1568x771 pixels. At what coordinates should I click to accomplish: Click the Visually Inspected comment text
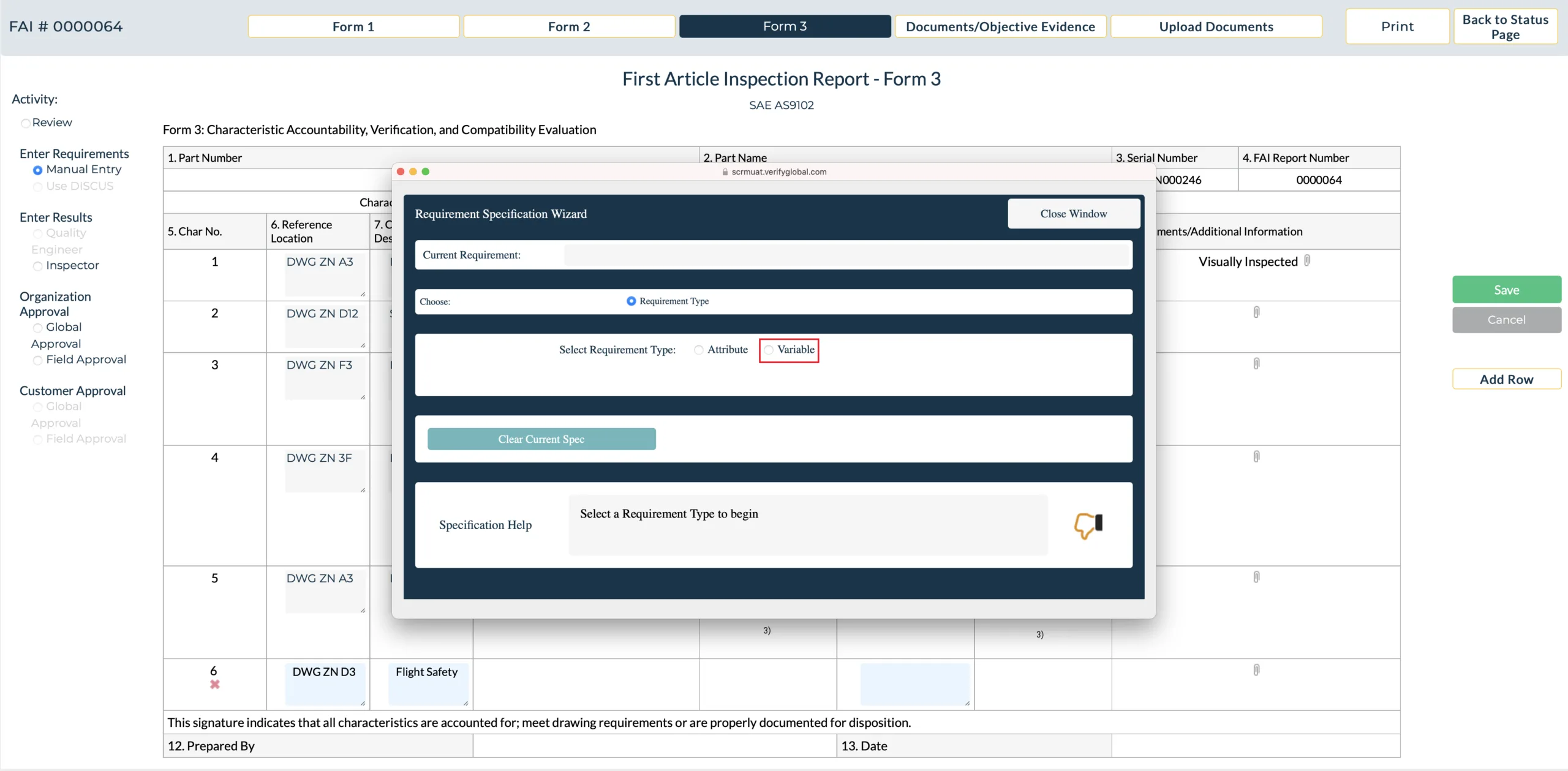(1248, 261)
